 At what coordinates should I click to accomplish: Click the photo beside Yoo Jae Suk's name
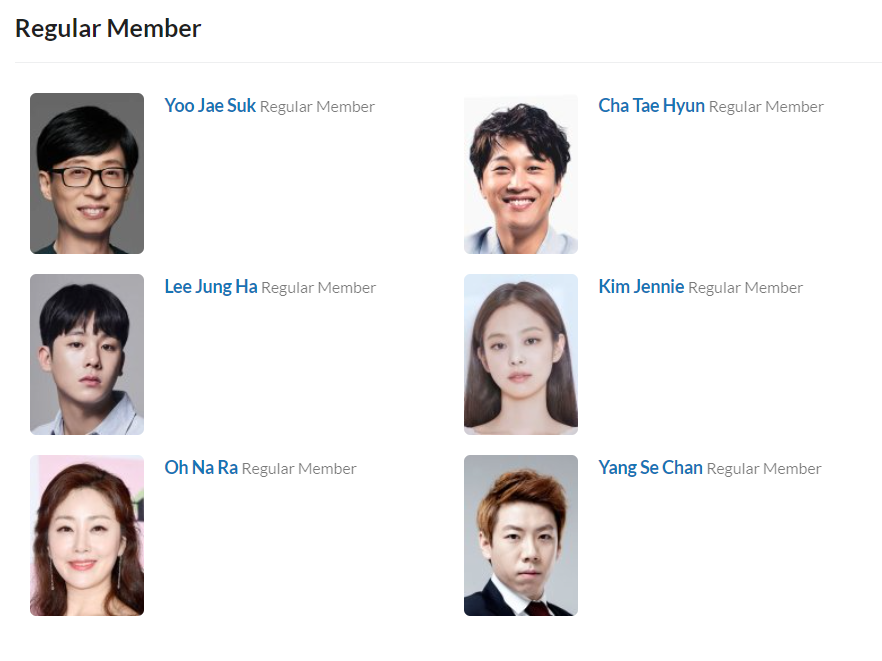[87, 173]
